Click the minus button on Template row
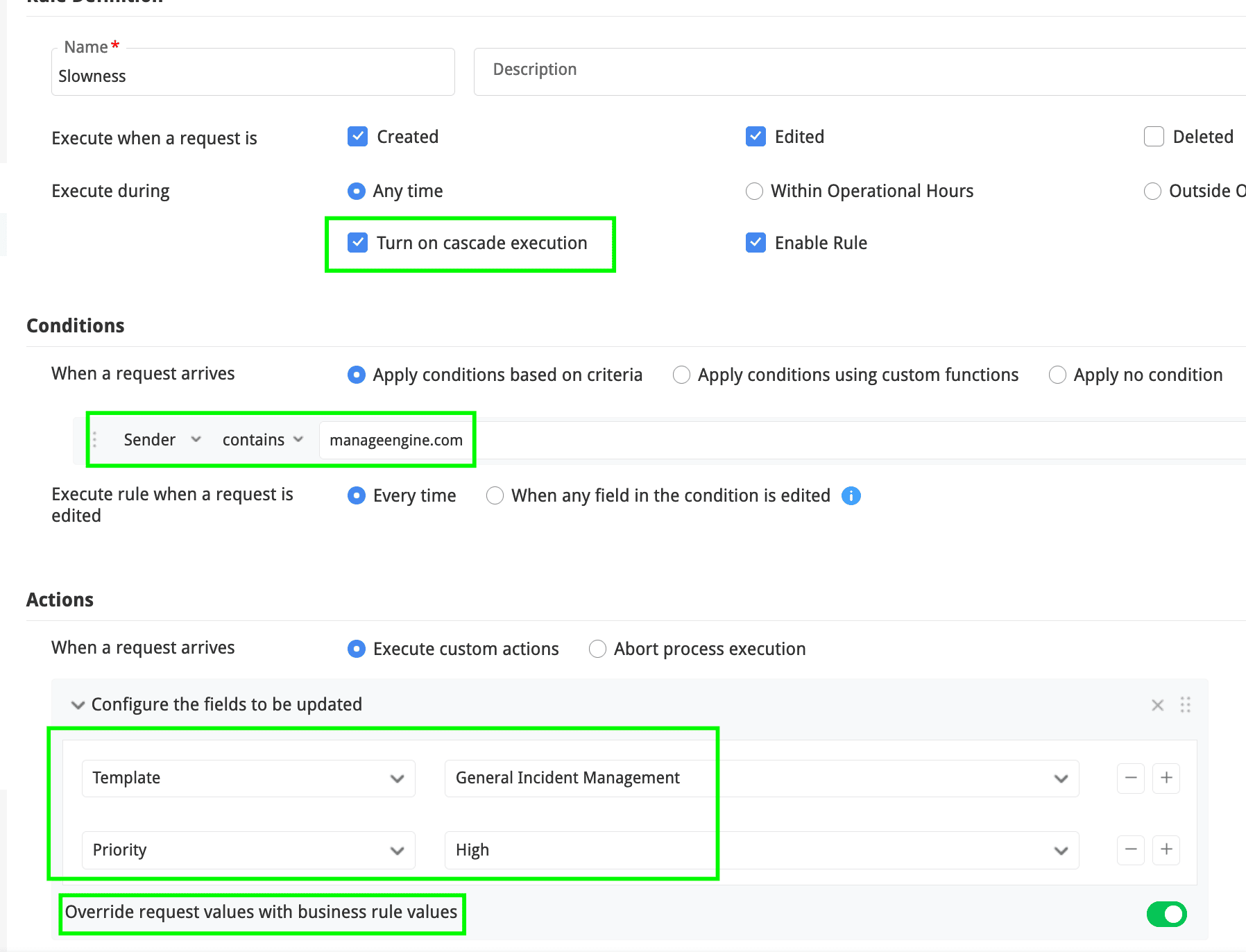This screenshot has width=1246, height=952. point(1130,778)
